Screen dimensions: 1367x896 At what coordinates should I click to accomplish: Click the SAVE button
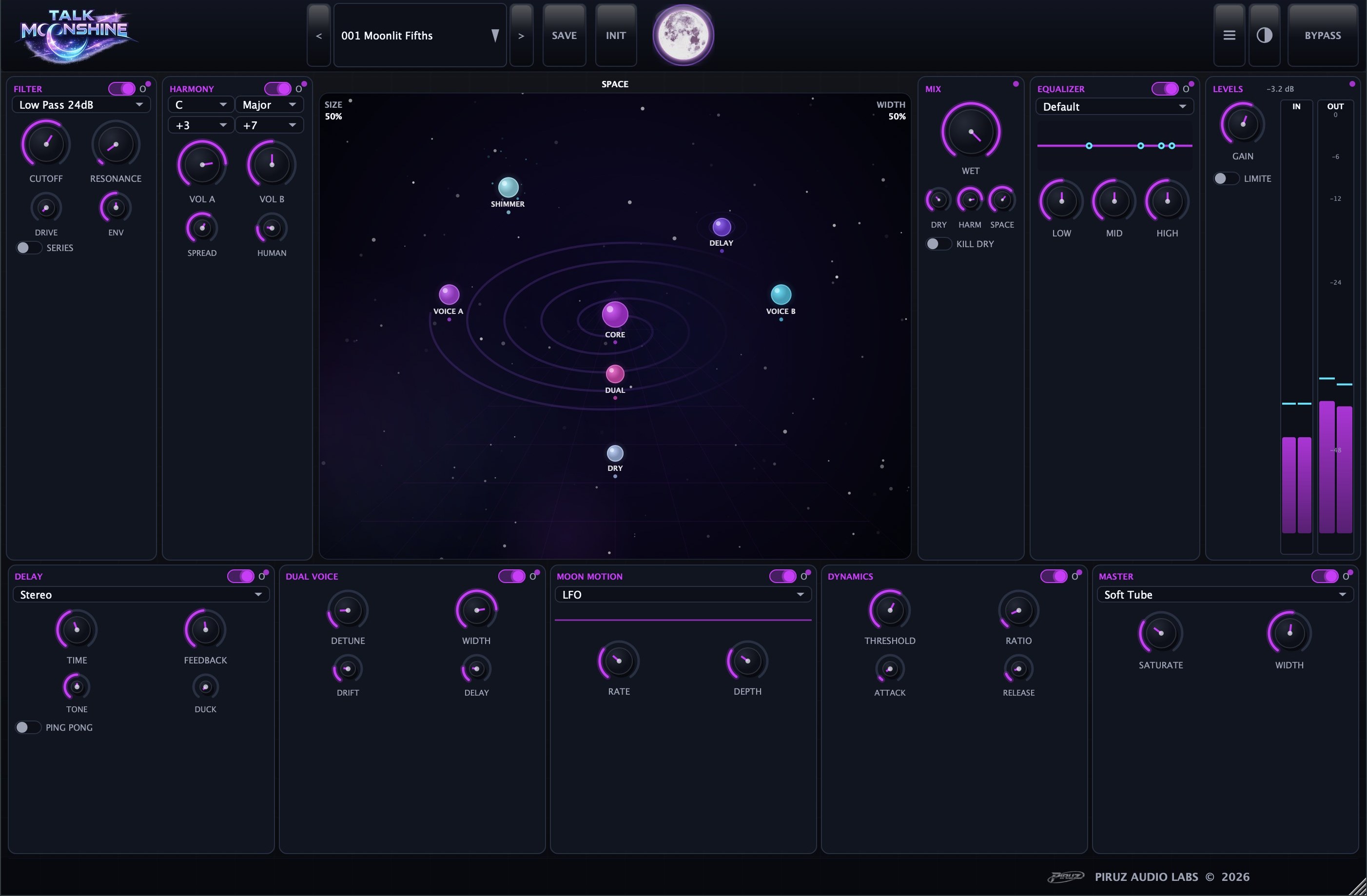coord(564,36)
